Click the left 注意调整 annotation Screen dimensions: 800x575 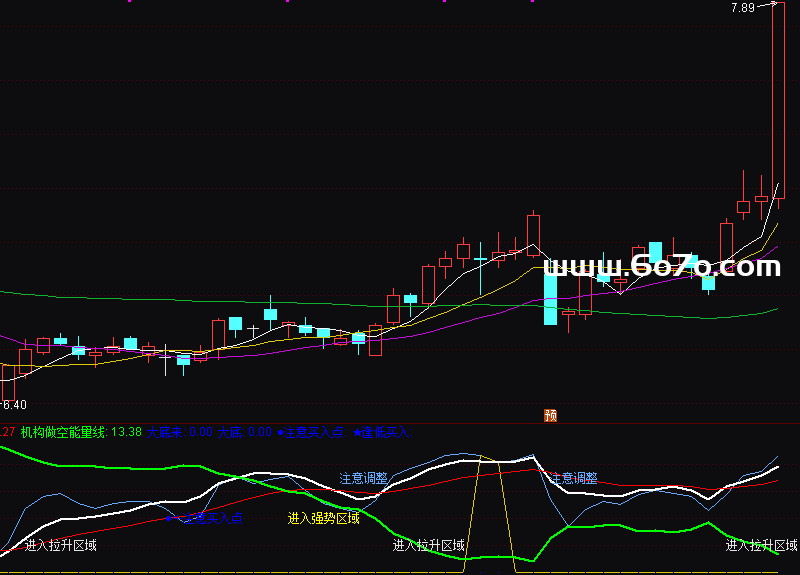(x=364, y=478)
